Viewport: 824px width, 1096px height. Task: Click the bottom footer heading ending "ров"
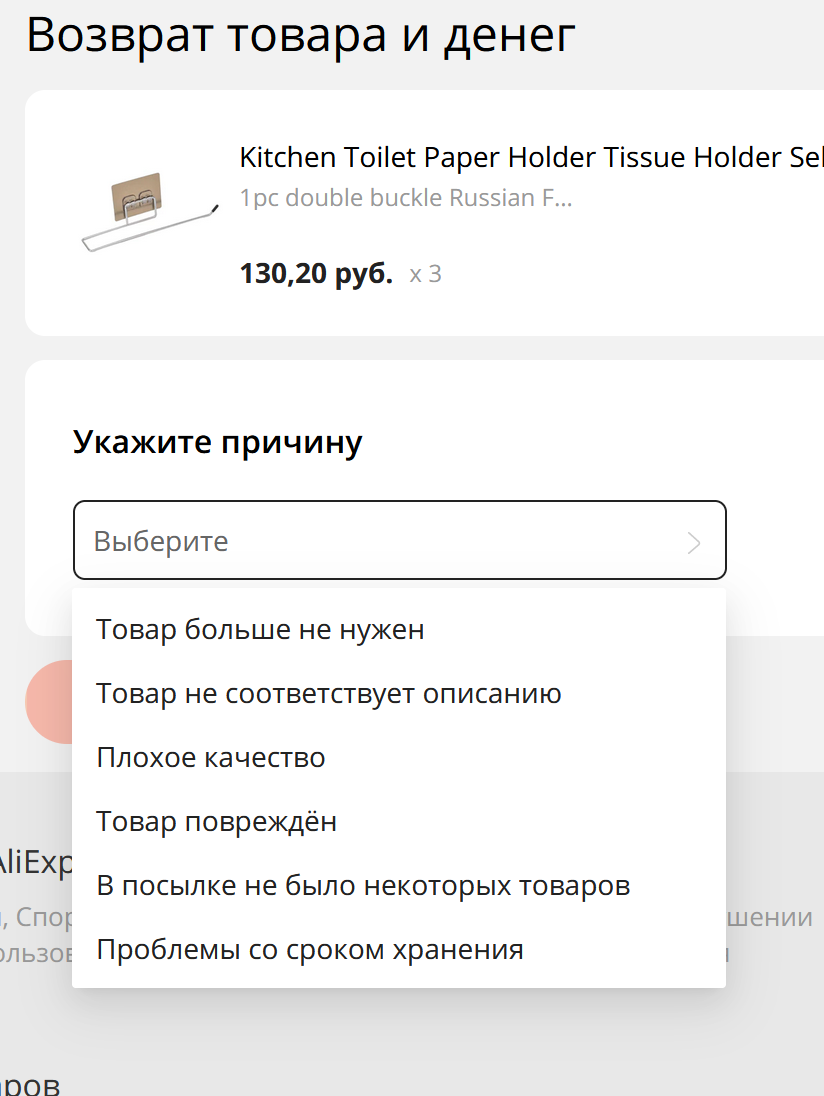(x=30, y=1086)
